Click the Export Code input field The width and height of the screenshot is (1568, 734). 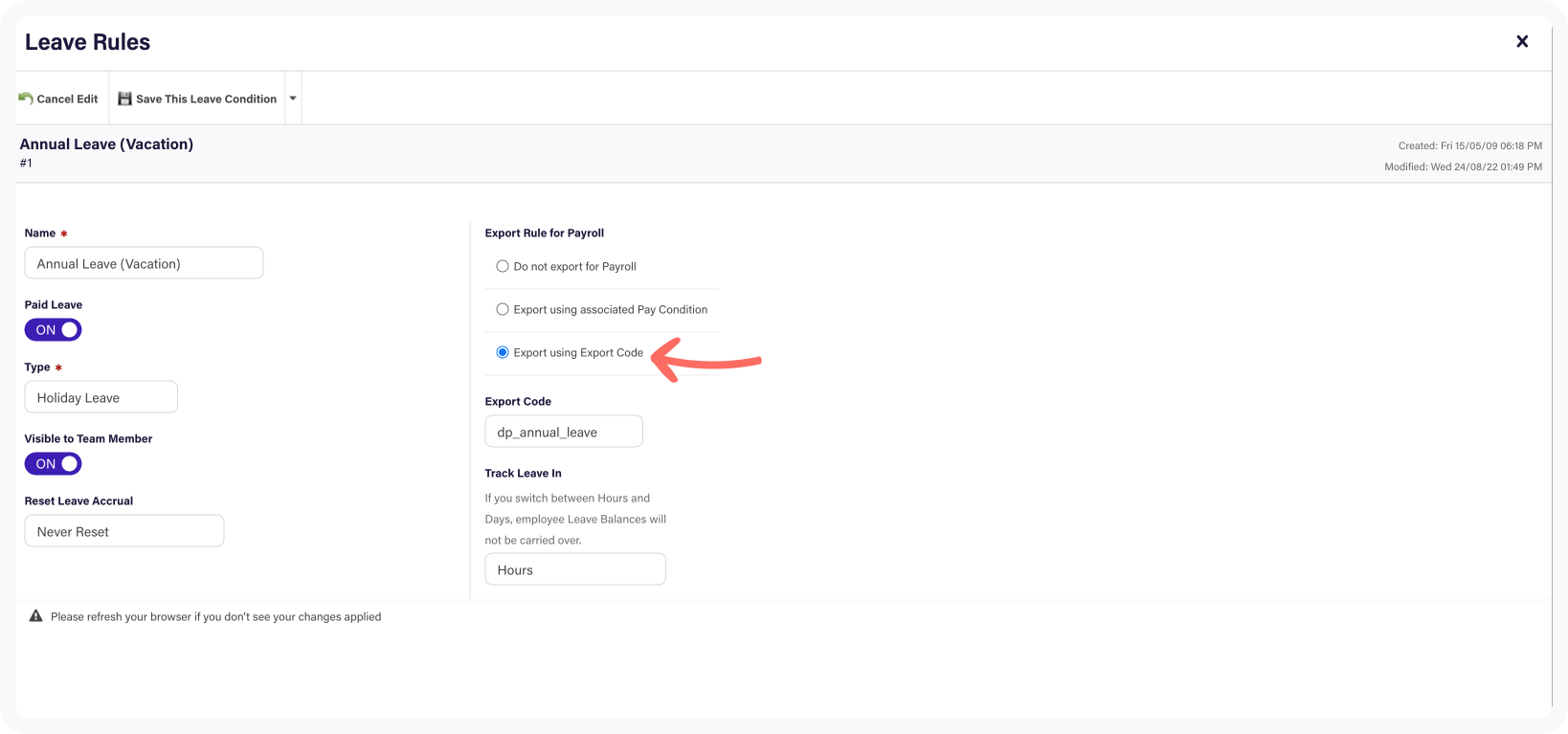(564, 432)
